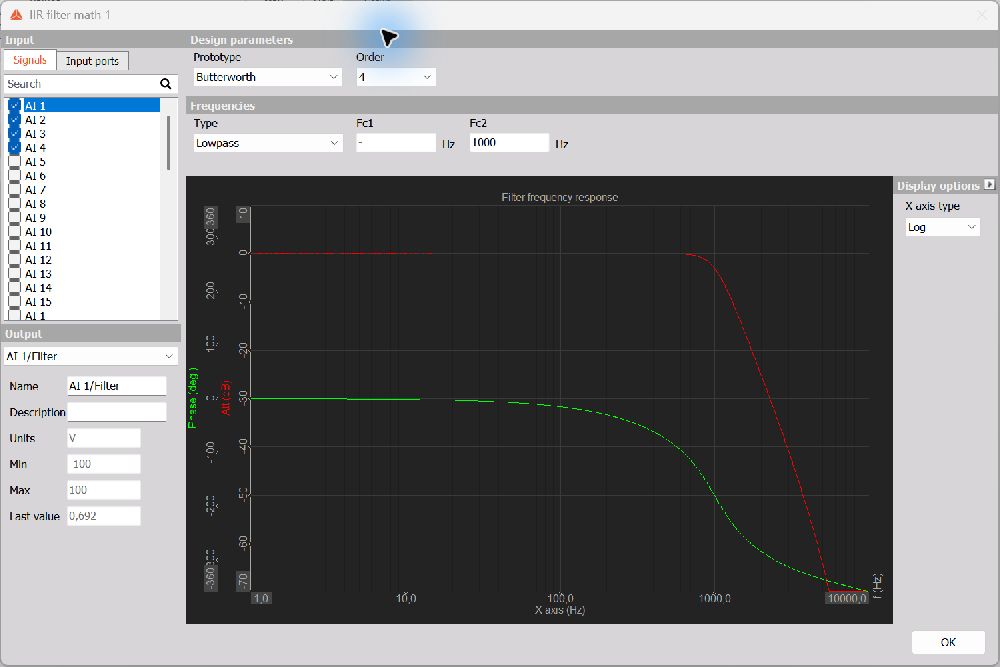
Task: Check the AI 5 signal checkbox
Action: tap(15, 162)
